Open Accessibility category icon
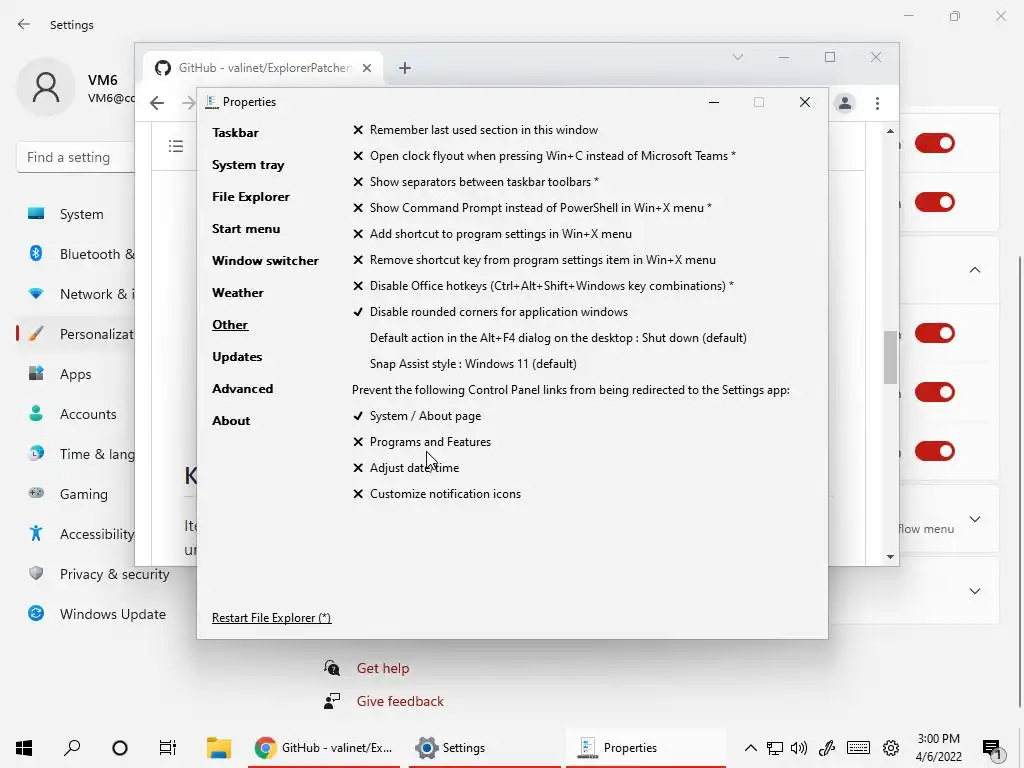Image resolution: width=1024 pixels, height=768 pixels. pos(36,534)
